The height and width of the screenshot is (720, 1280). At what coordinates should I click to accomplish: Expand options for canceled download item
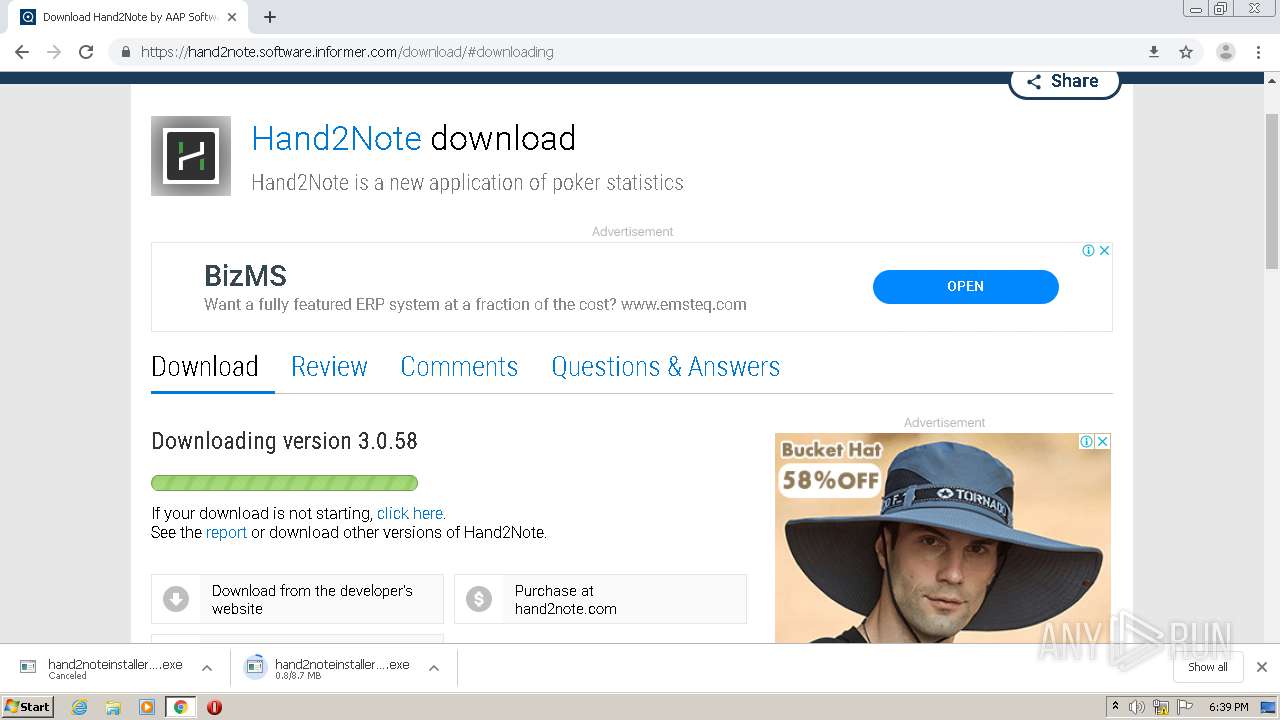[207, 668]
